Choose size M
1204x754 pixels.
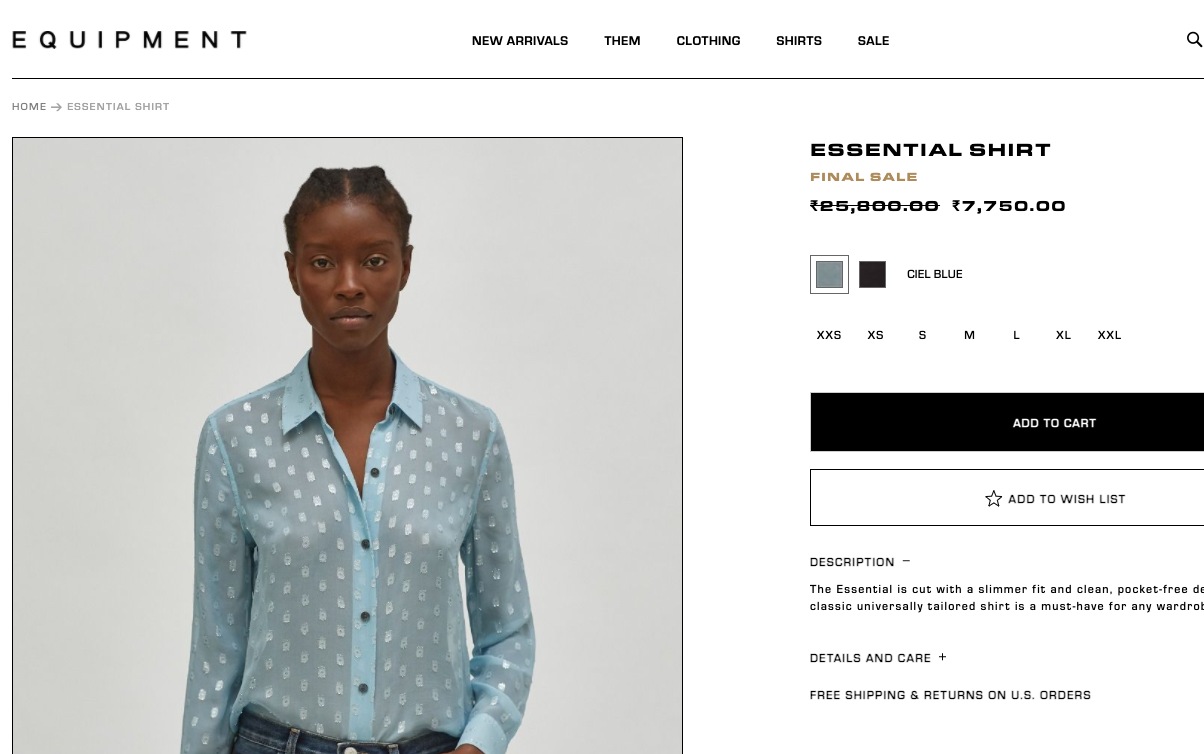pyautogui.click(x=969, y=335)
